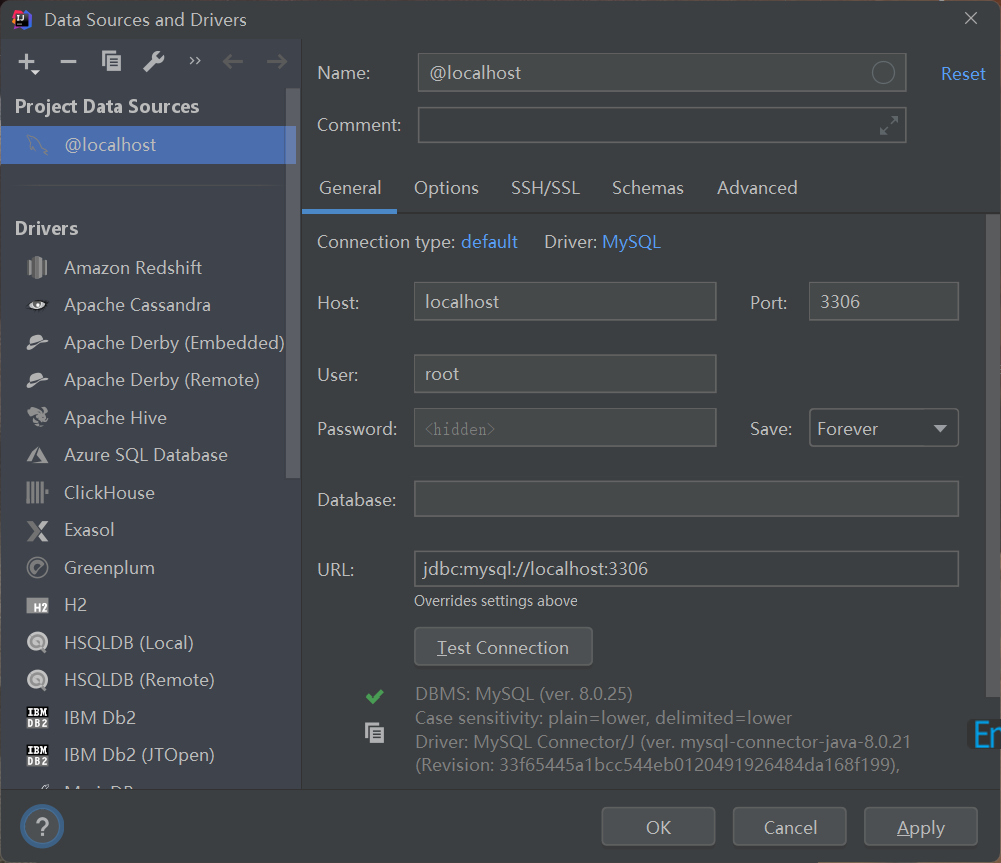Confirm with OK button

coord(658,827)
